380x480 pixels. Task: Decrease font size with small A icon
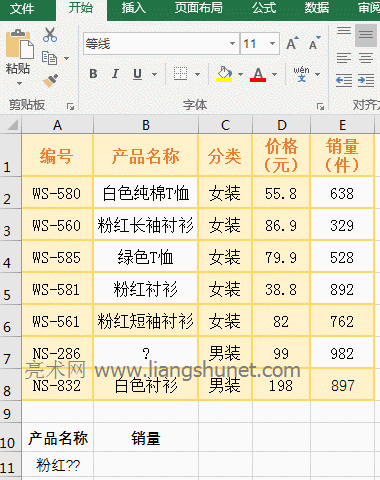pos(314,43)
